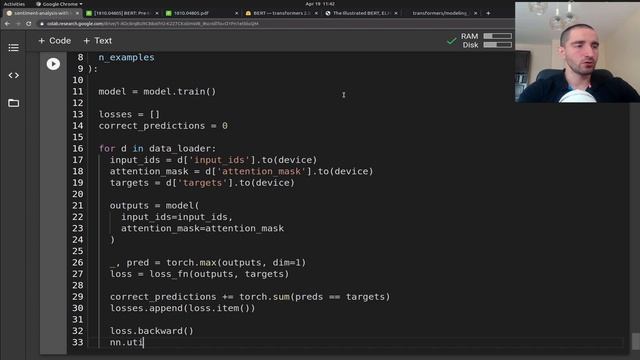Click 'model = model.train()' on line 11
Image resolution: width=640 pixels, height=360 pixels.
[157, 91]
